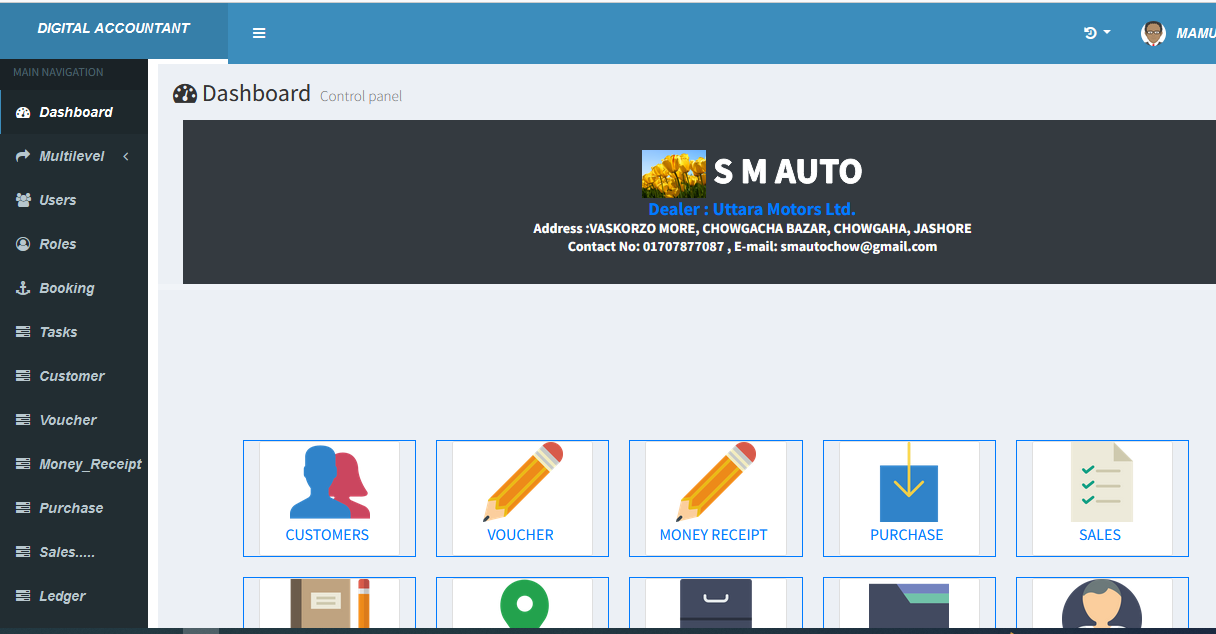Screen dimensions: 1216x634
Task: Open Dashboard in the sidebar
Action: [74, 112]
